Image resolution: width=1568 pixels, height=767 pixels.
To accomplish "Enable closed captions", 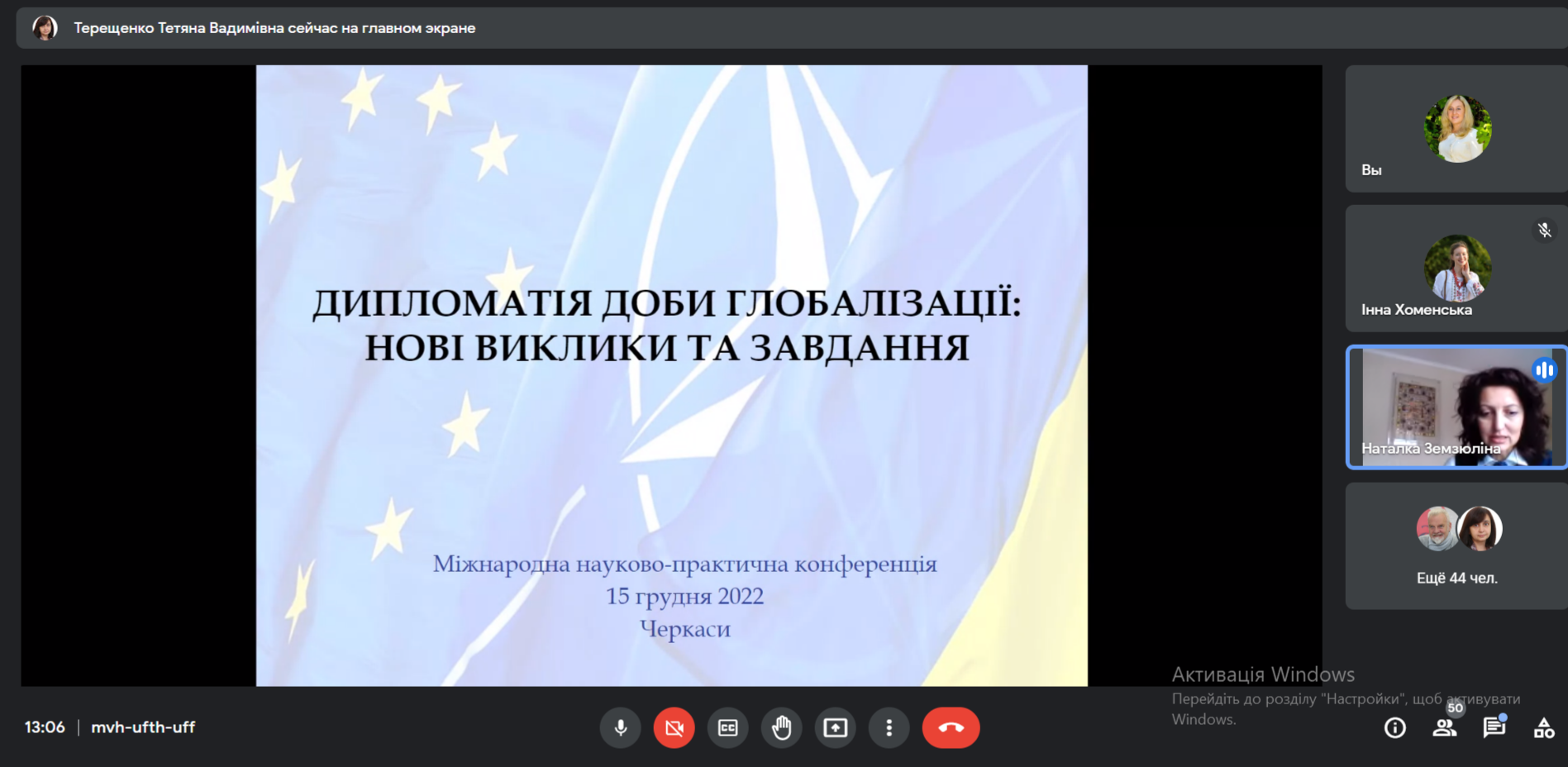I will click(727, 727).
